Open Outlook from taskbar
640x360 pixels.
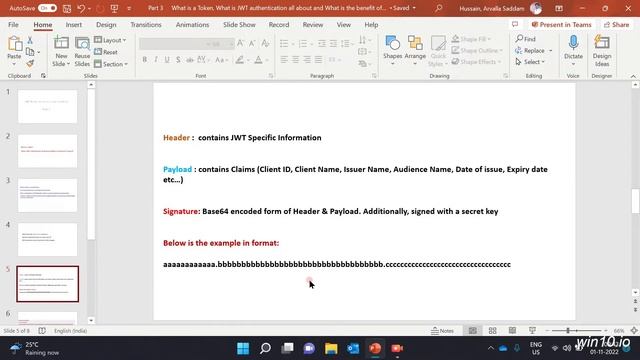point(353,348)
